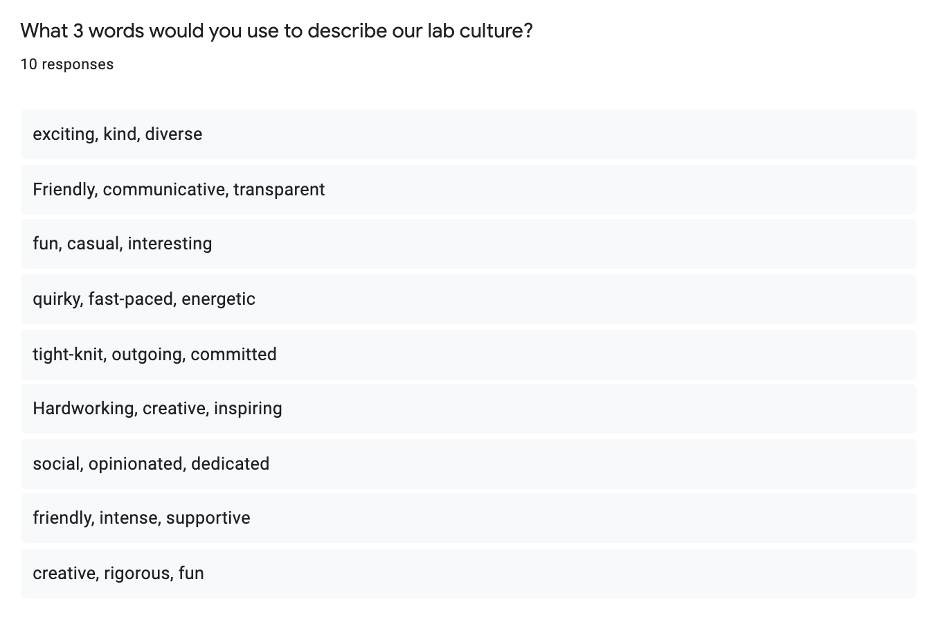Select the 'friendly, intense, supportive' response row
The image size is (936, 630).
click(x=468, y=518)
